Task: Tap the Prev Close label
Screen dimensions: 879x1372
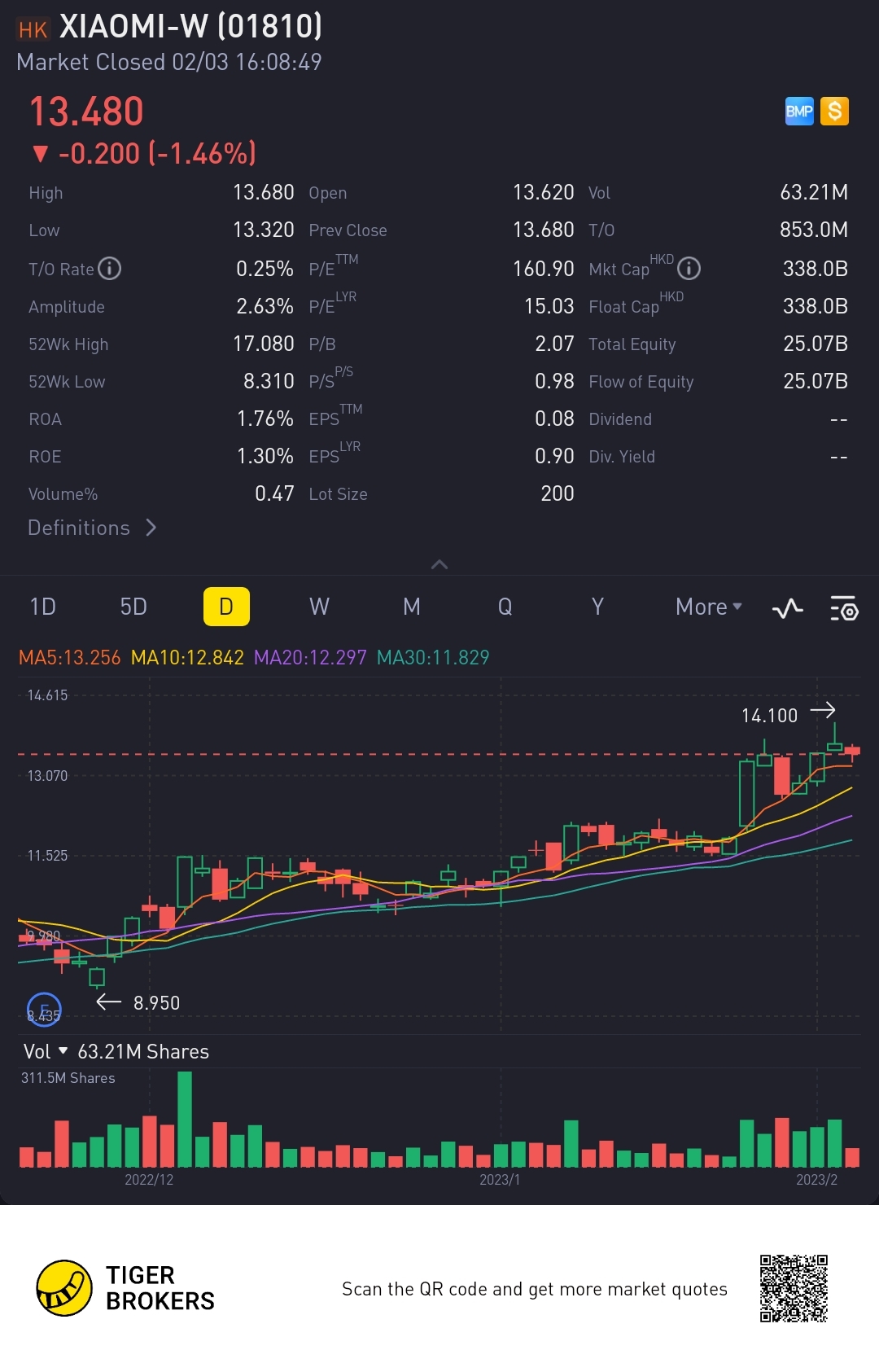Action: tap(348, 230)
